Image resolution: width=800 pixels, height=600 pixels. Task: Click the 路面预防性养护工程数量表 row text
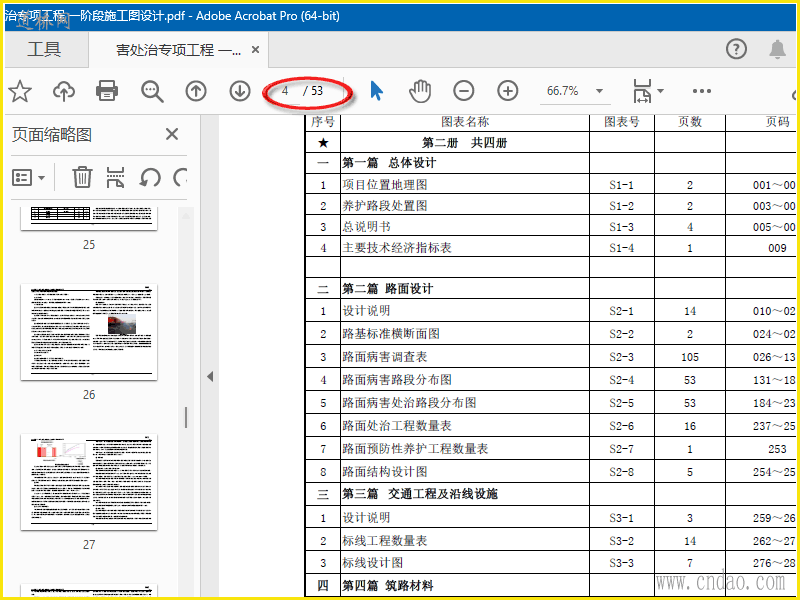(415, 448)
